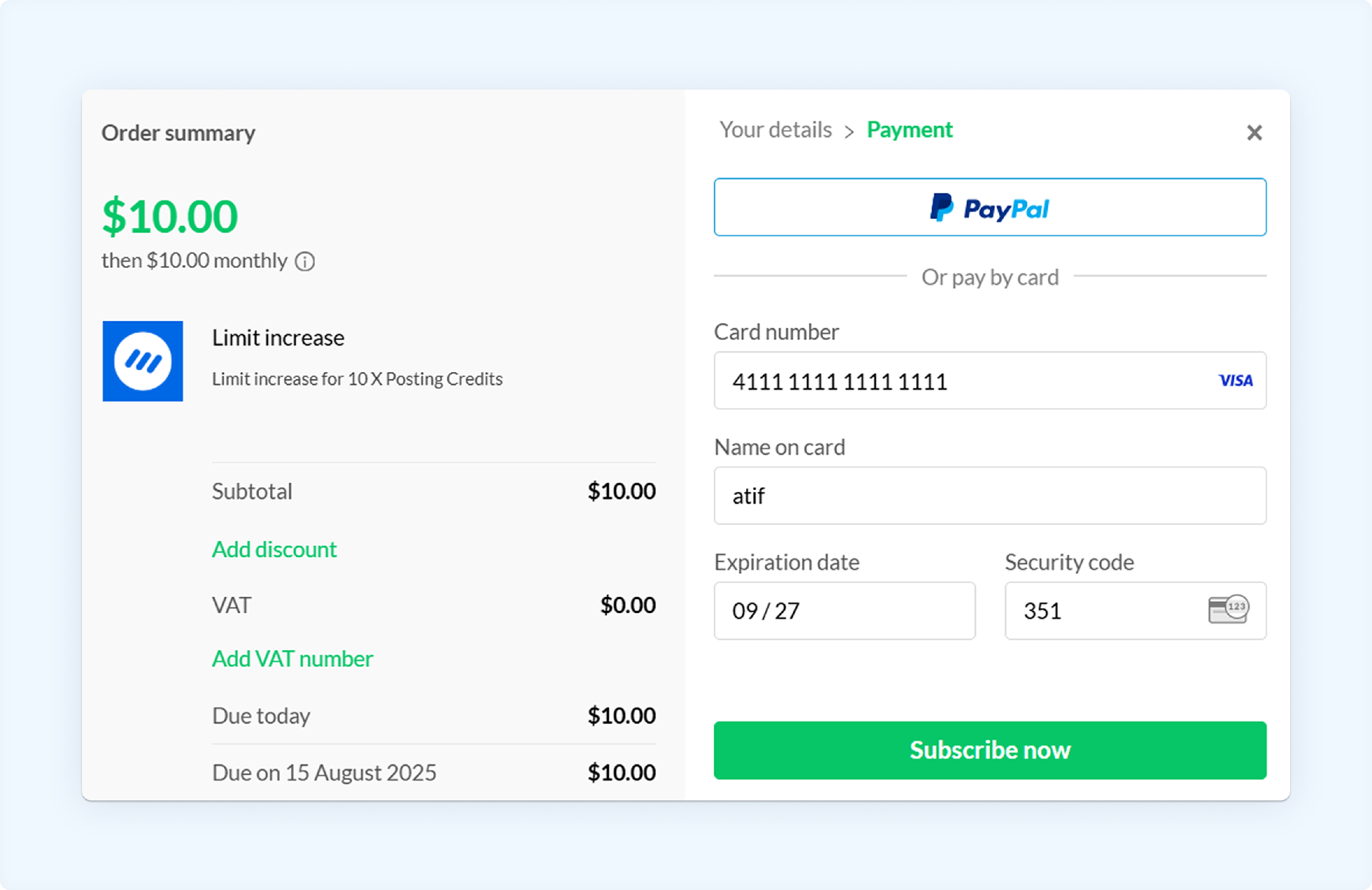This screenshot has height=890, width=1372.
Task: Click the Limit increase product title
Action: (x=278, y=337)
